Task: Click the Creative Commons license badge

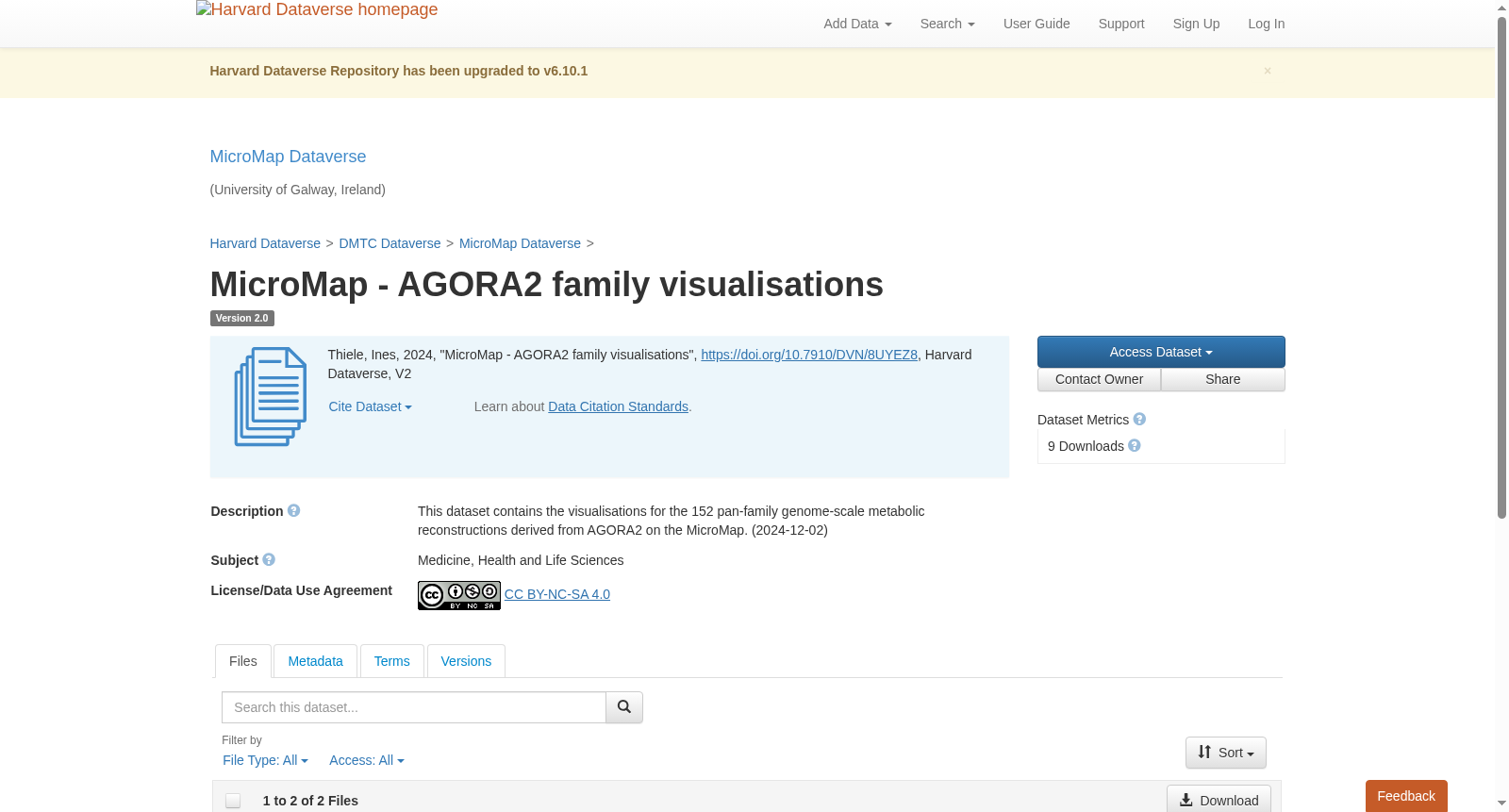Action: tap(459, 595)
